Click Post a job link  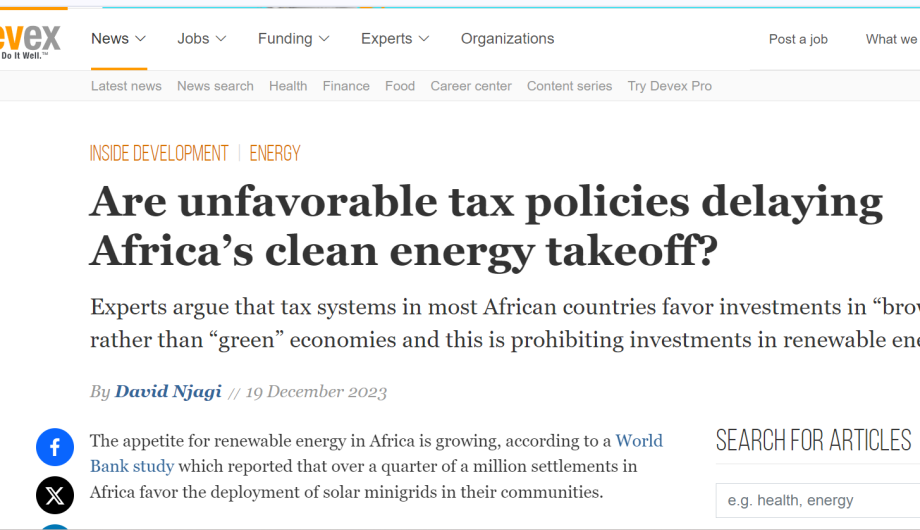click(798, 39)
